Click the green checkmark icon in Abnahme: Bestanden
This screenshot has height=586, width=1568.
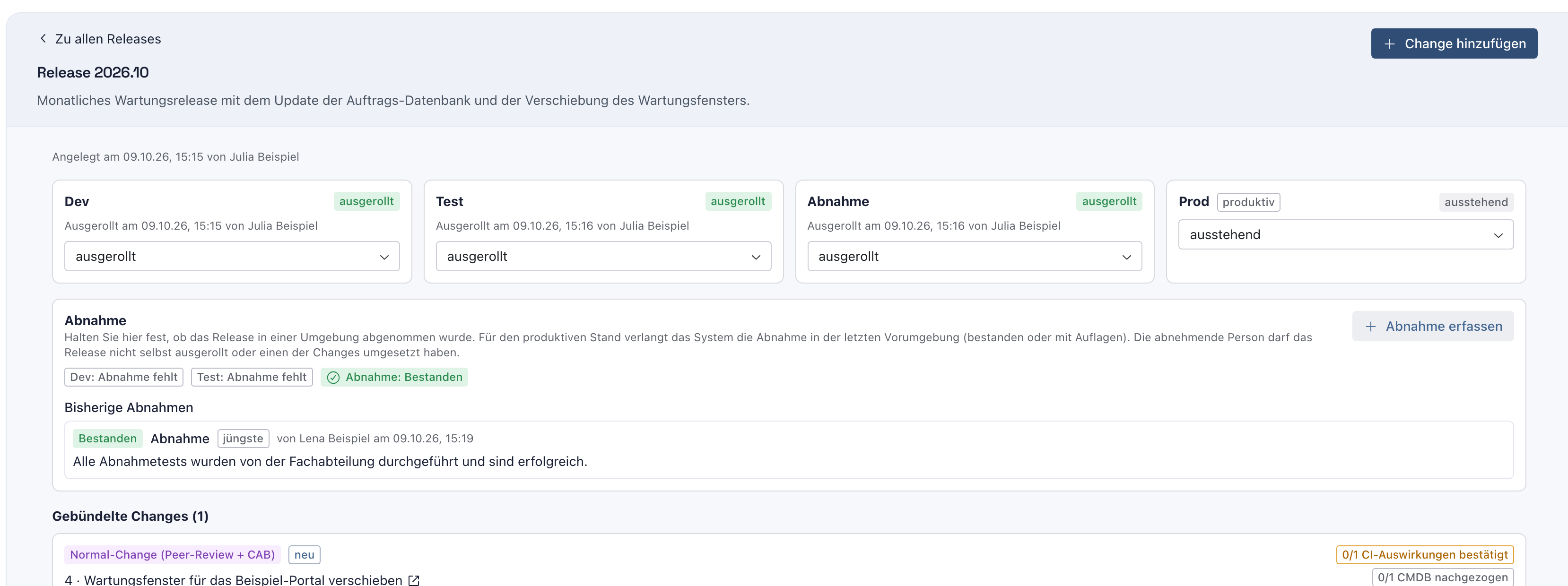[x=333, y=377]
